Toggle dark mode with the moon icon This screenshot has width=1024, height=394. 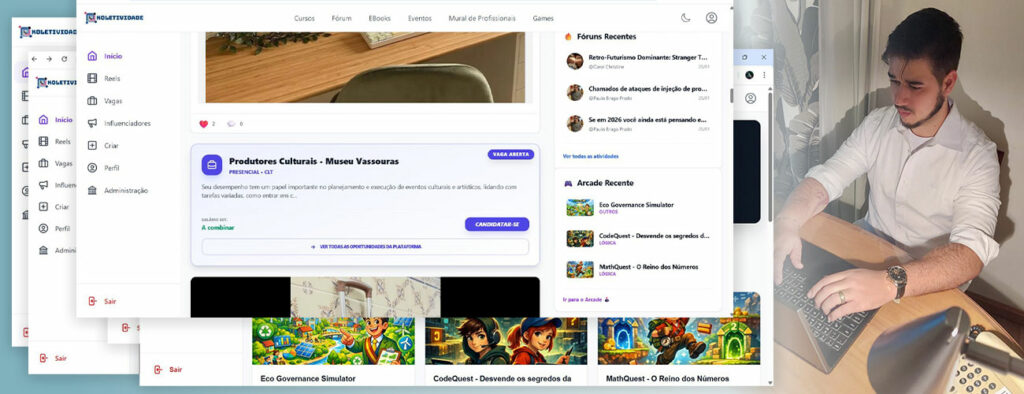point(685,18)
